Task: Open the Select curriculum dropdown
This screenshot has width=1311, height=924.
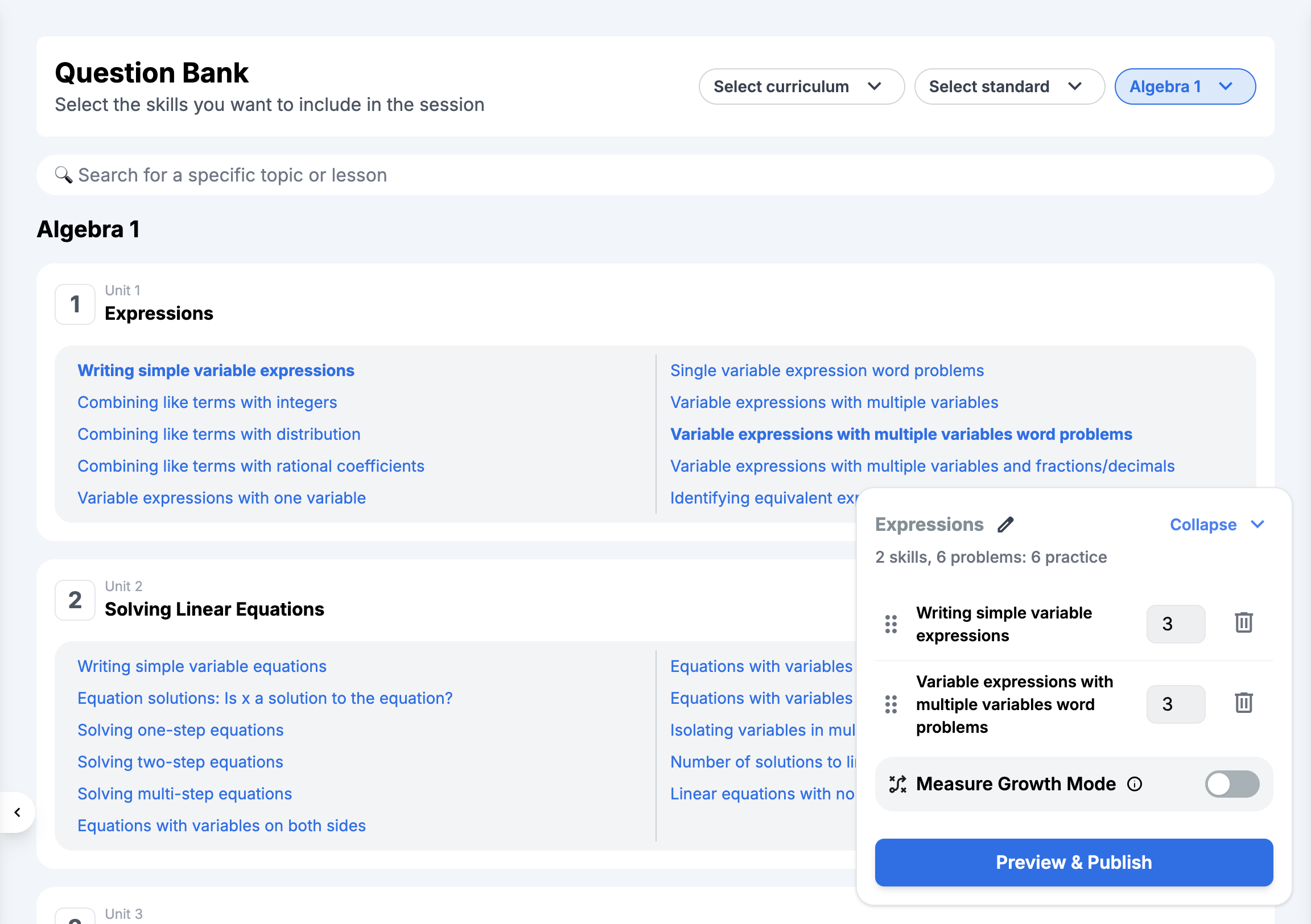Action: 801,86
